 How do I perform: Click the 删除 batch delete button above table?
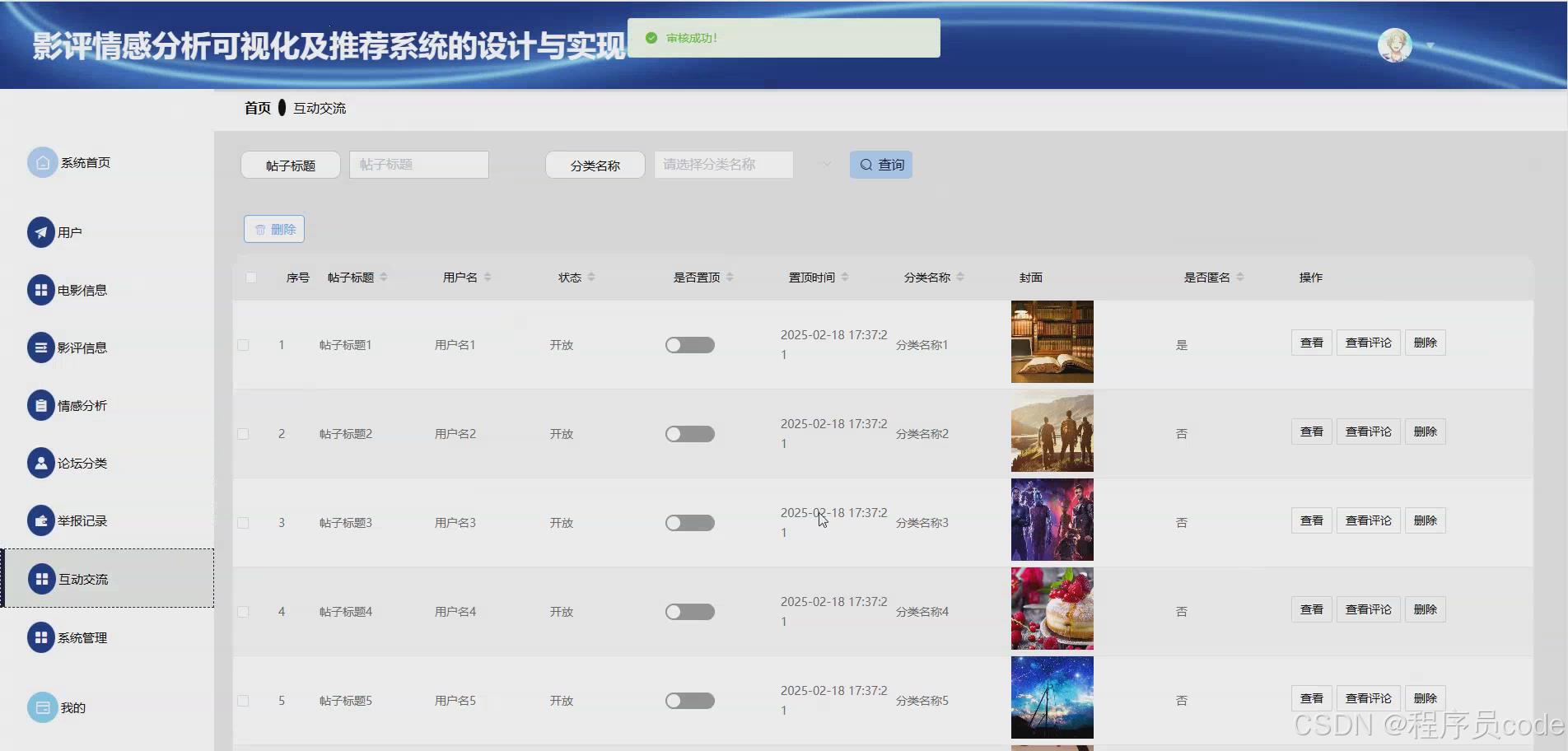pos(274,229)
